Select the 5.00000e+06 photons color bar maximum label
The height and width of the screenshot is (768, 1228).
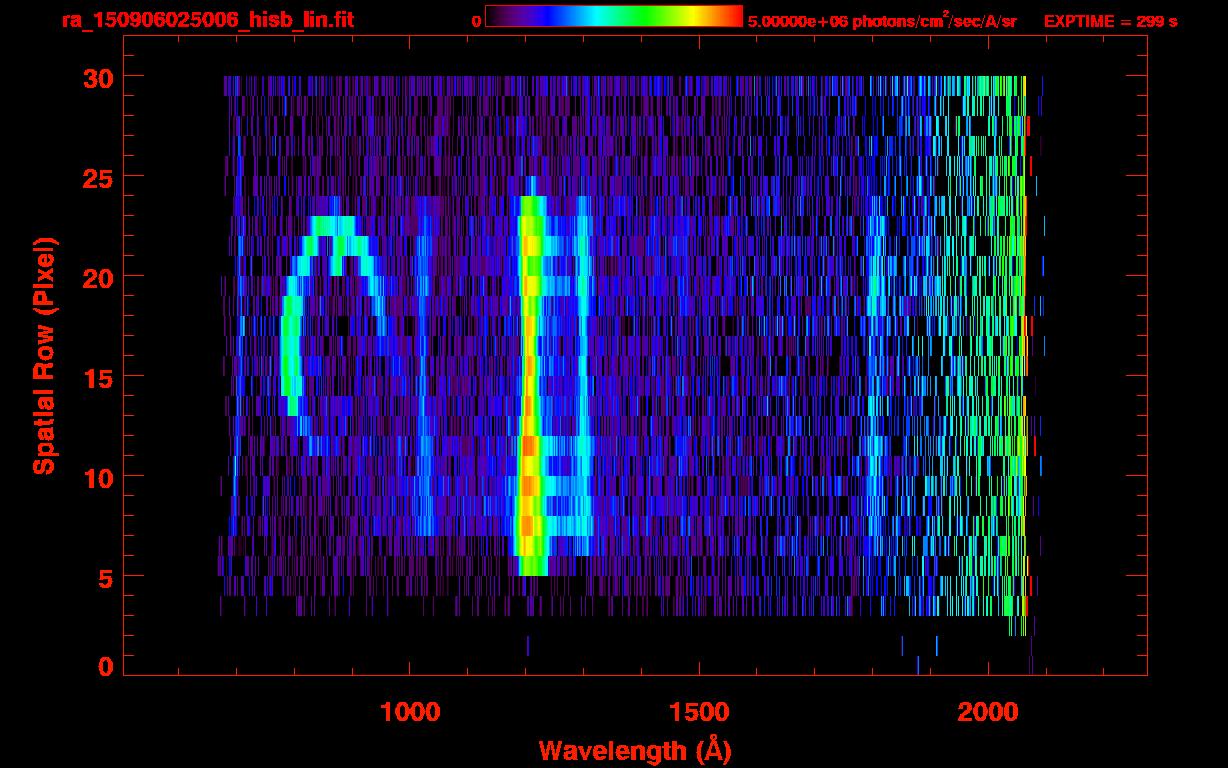(x=882, y=21)
